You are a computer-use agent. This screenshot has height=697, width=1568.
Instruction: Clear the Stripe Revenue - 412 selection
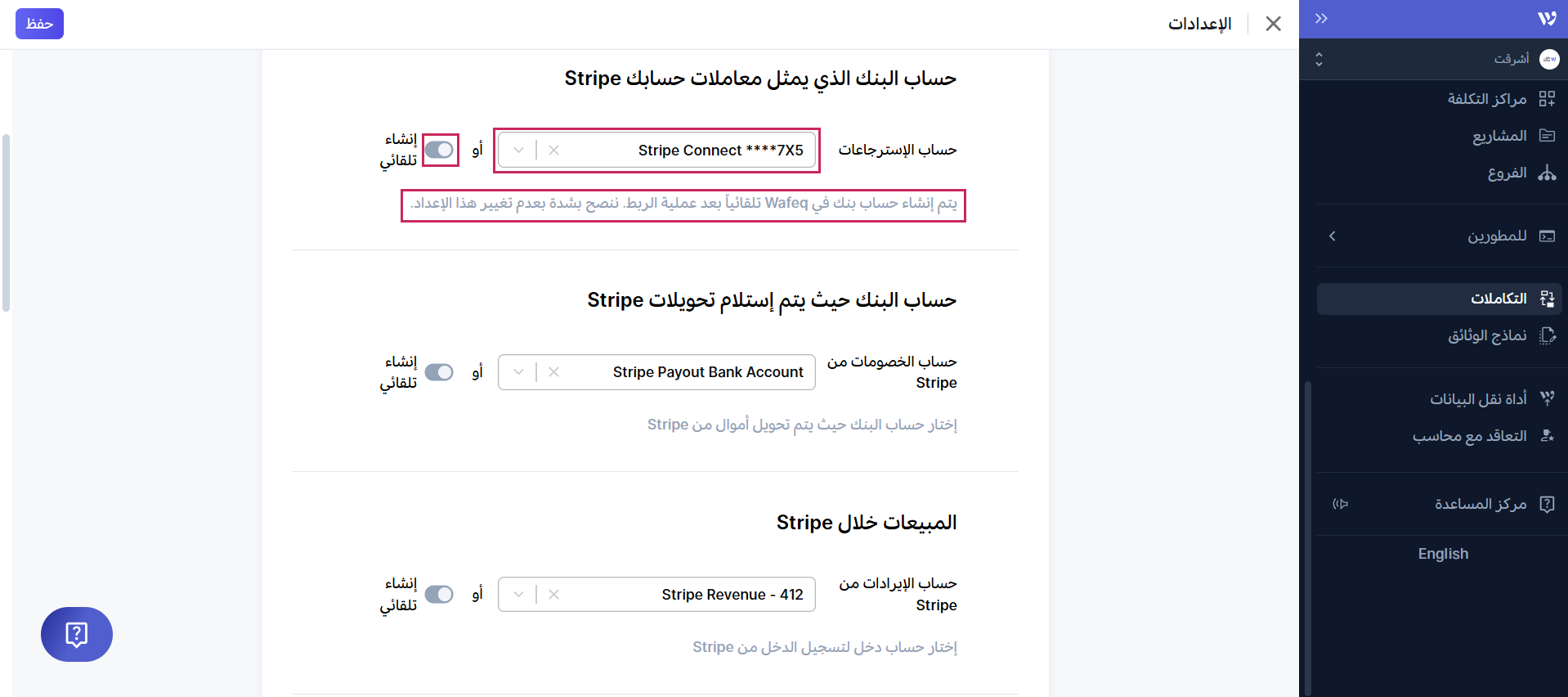[554, 595]
